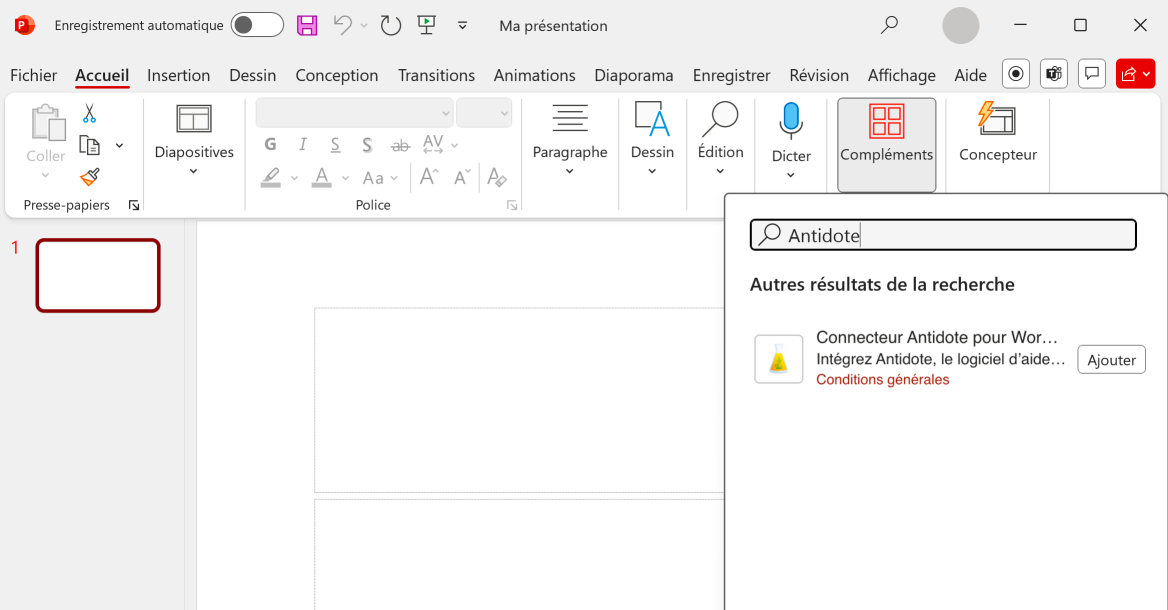1168x610 pixels.
Task: Click the search magnifier in title bar
Action: tap(889, 26)
